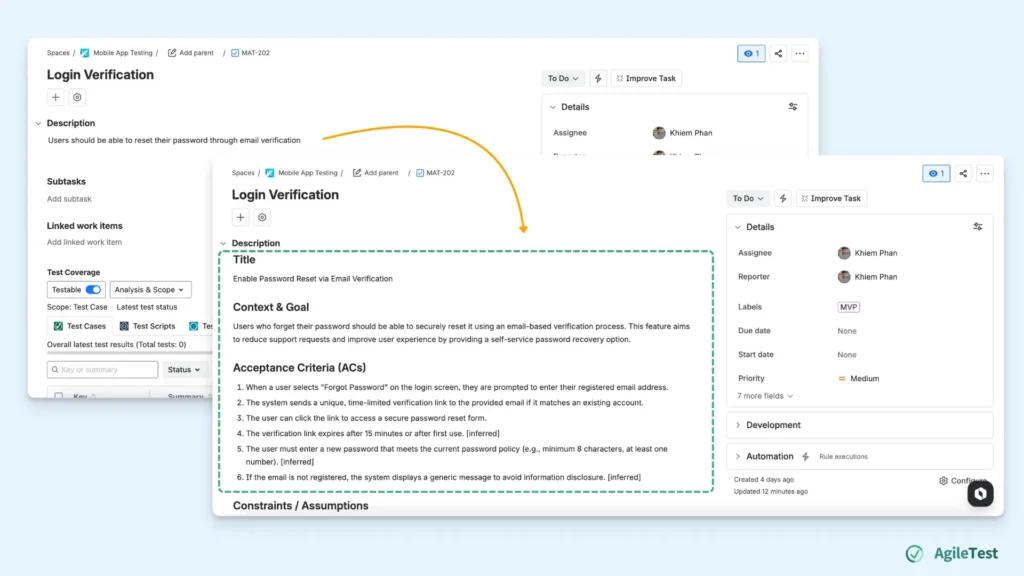Click description text in back window
Screen dimensions: 1024x576
(174, 140)
